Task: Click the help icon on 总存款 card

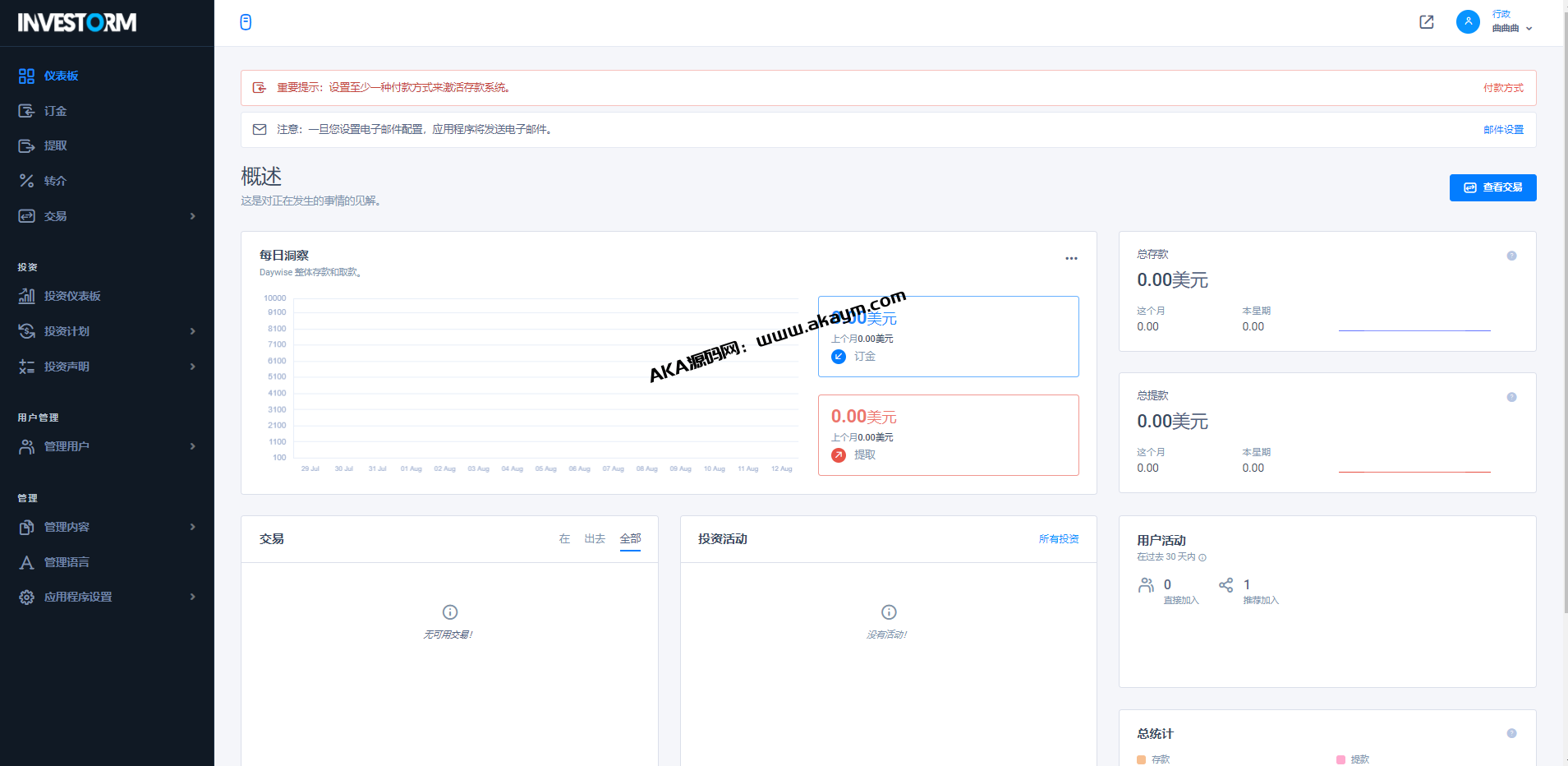Action: 1511,256
